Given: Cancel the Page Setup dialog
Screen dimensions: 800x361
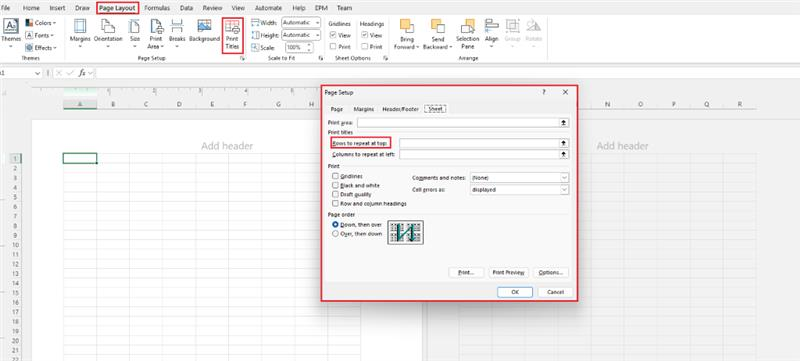Looking at the screenshot, I should click(555, 292).
